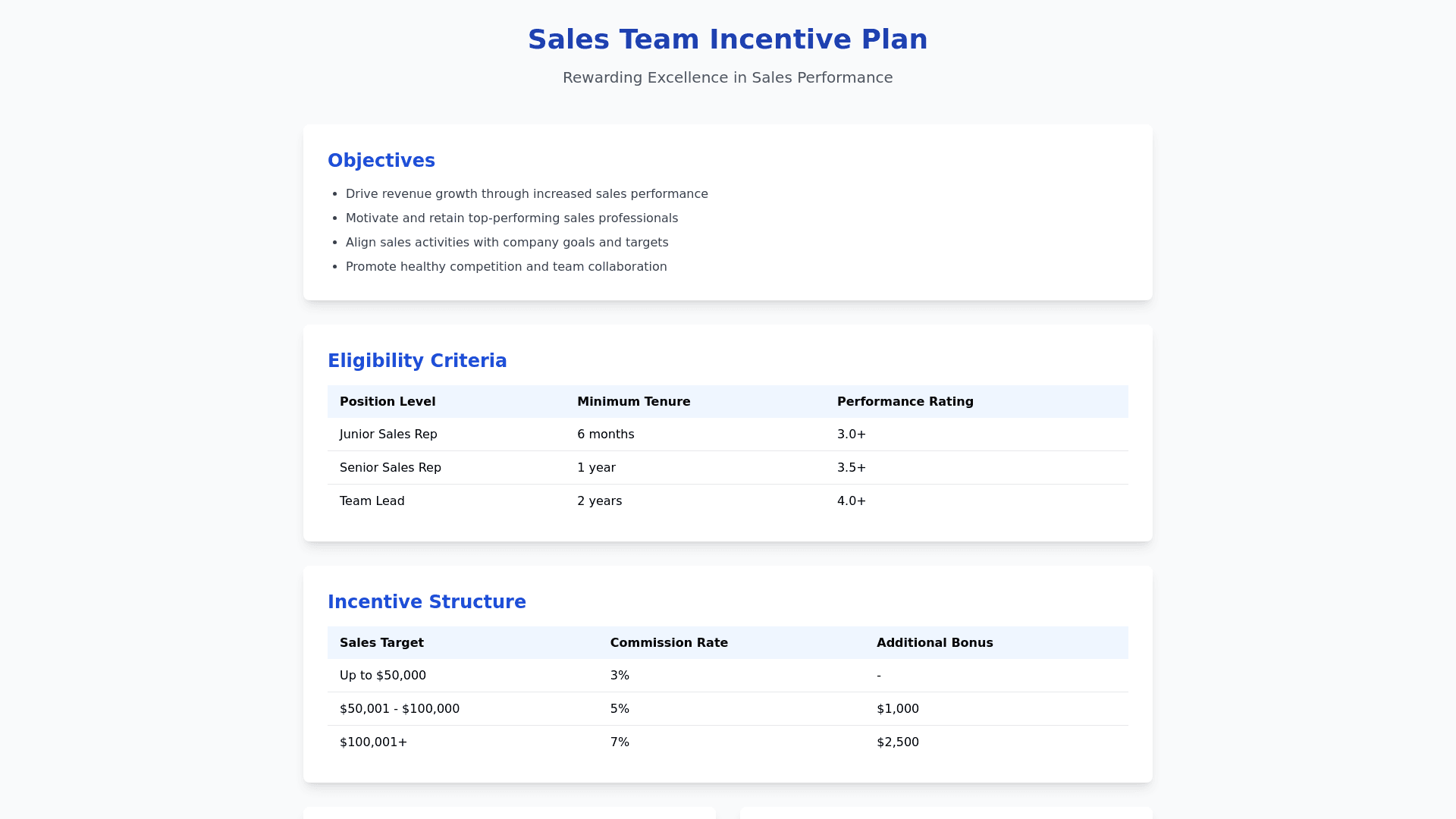Select the Commission Rate column header
The height and width of the screenshot is (819, 1456).
click(668, 643)
